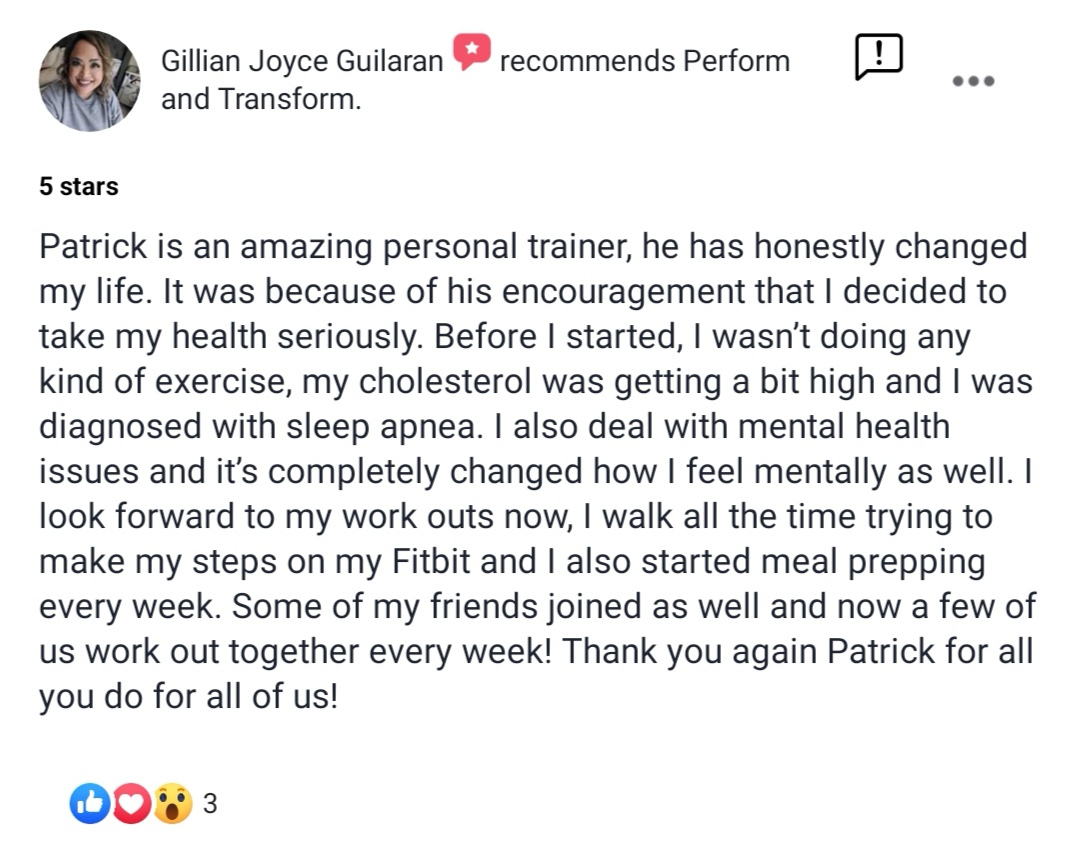Open the three-dots options menu
Image resolution: width=1080 pixels, height=850 pixels.
[x=973, y=81]
